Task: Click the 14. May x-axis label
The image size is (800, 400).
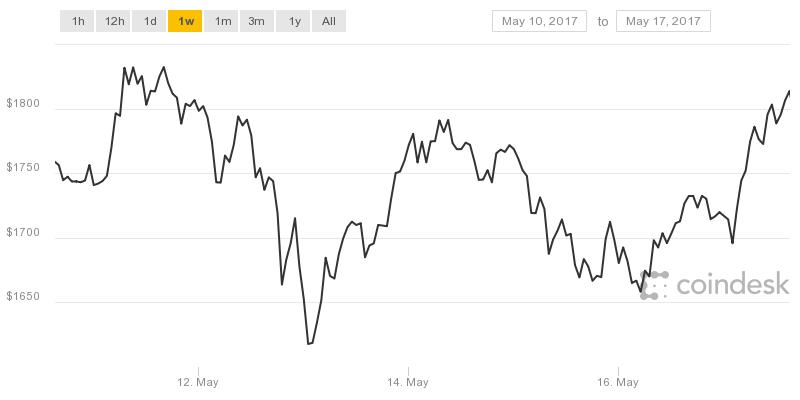Action: [x=408, y=382]
